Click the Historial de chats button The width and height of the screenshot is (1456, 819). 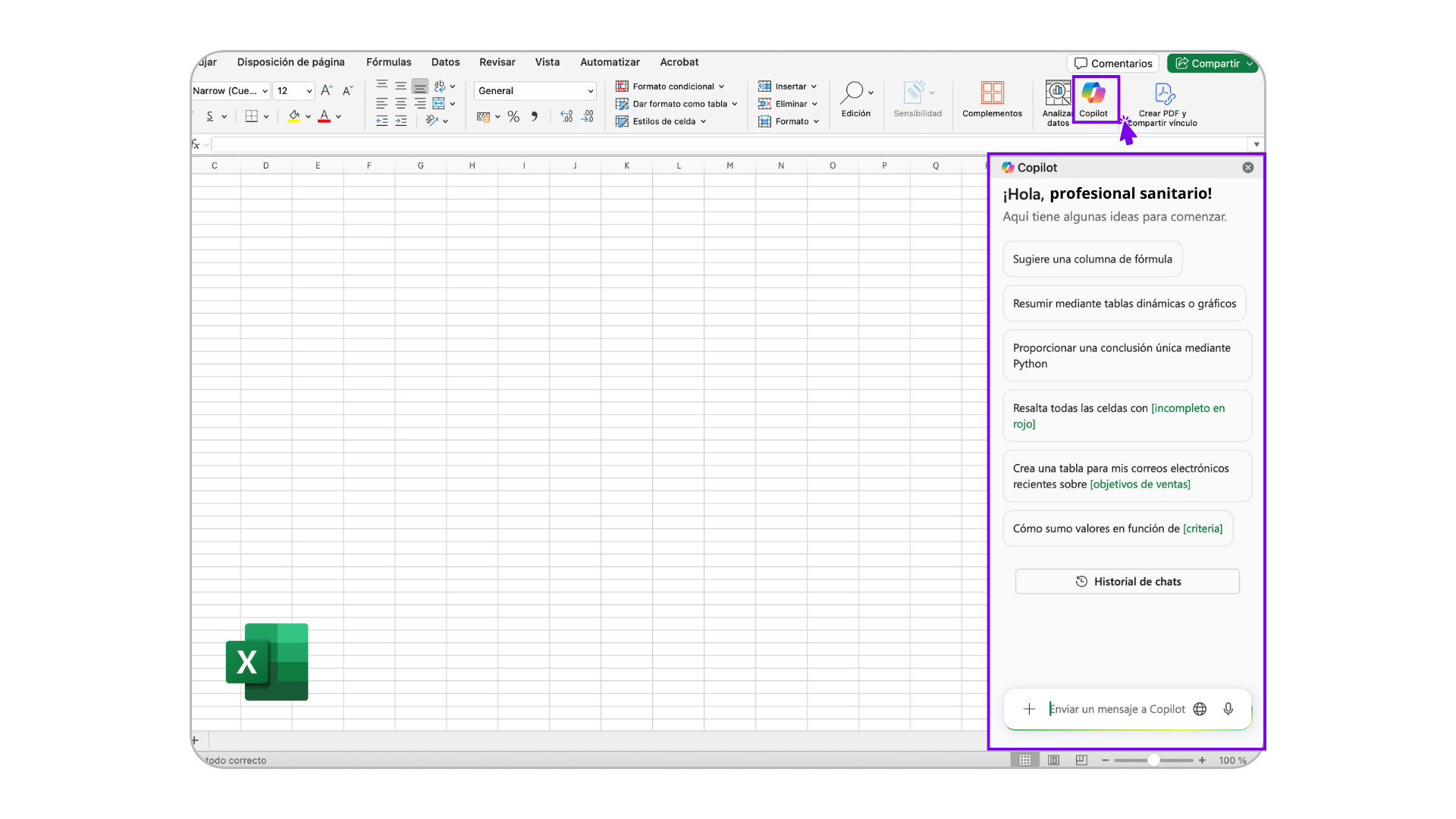(1127, 582)
